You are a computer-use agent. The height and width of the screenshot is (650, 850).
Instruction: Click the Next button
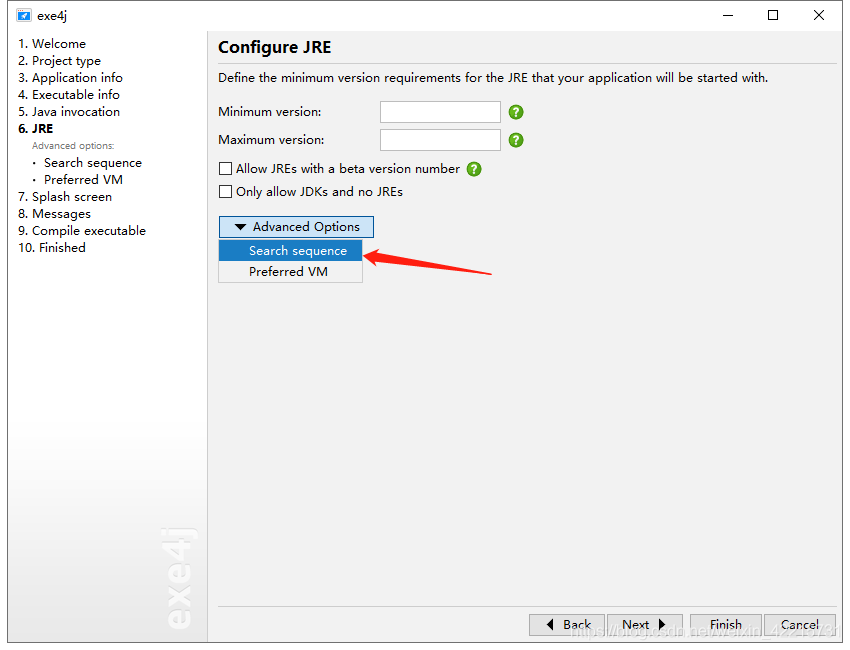click(645, 625)
